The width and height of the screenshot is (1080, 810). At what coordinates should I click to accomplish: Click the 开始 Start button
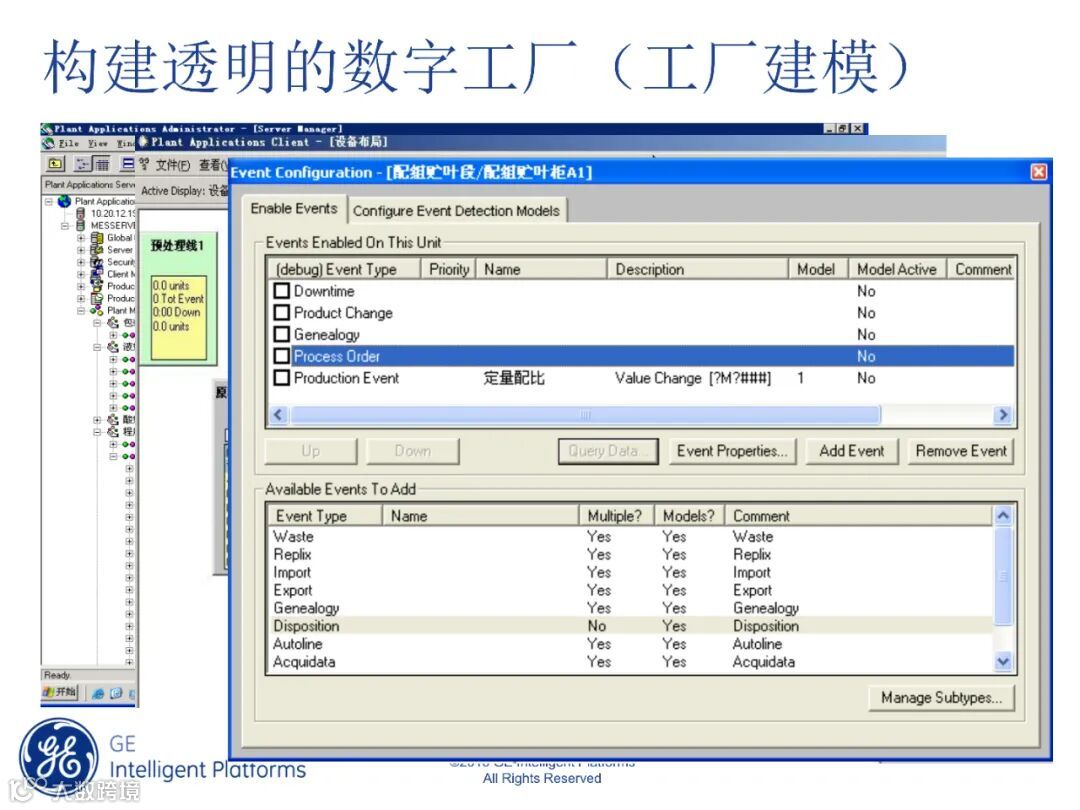(x=60, y=692)
